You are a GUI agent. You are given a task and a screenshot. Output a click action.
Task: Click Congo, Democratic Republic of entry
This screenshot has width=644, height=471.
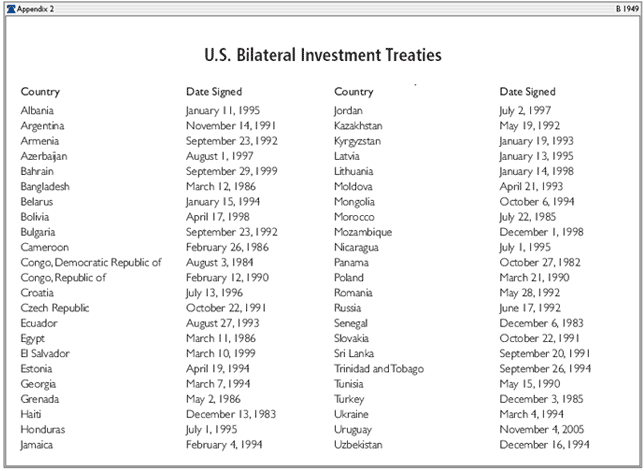click(91, 262)
